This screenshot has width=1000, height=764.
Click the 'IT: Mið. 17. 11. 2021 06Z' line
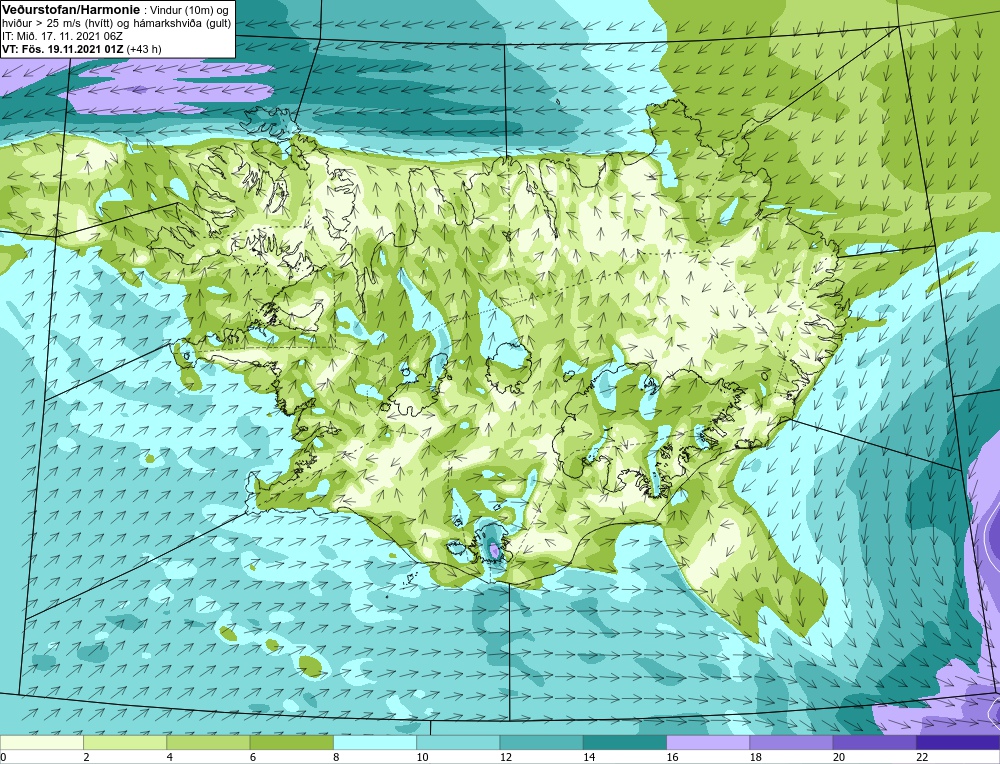62,36
